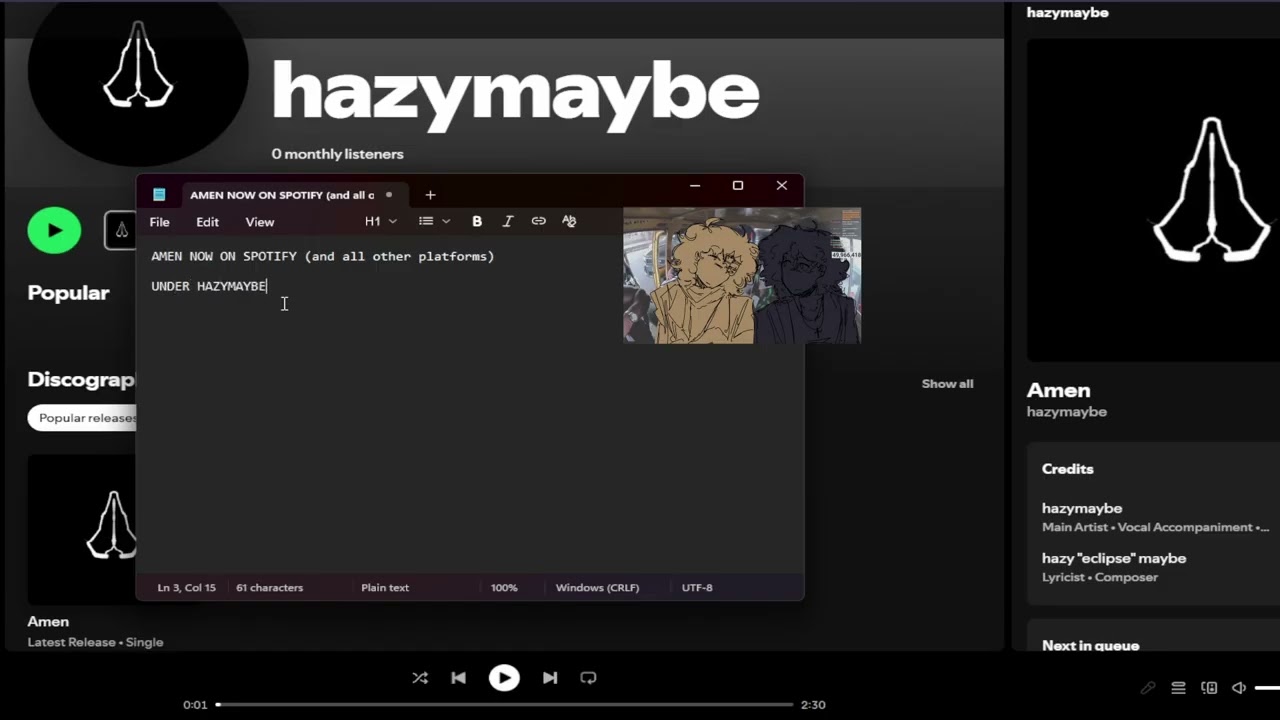Maximize the Notepad window
Image resolution: width=1280 pixels, height=720 pixels.
click(738, 186)
